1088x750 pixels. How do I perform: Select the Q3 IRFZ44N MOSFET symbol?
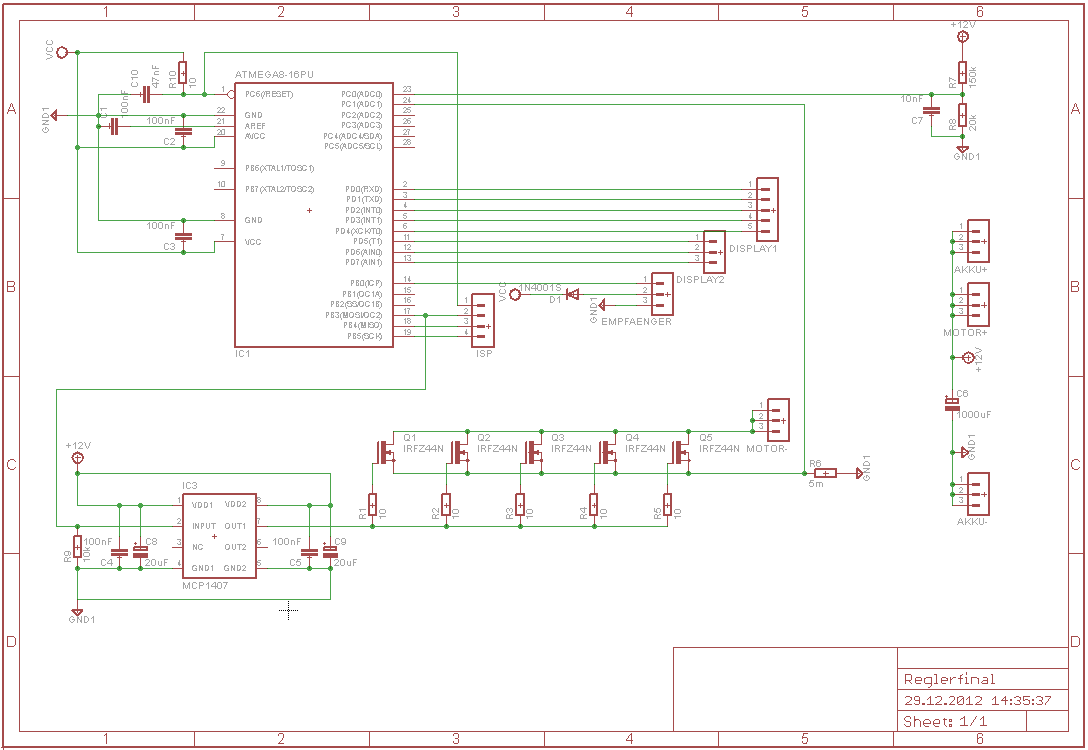(534, 452)
